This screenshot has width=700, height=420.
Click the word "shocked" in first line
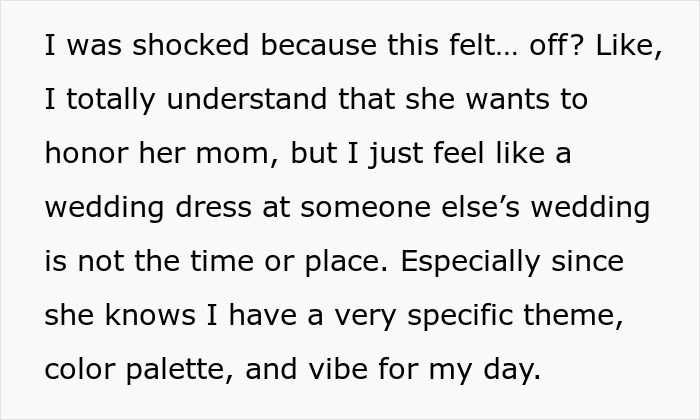coord(190,45)
